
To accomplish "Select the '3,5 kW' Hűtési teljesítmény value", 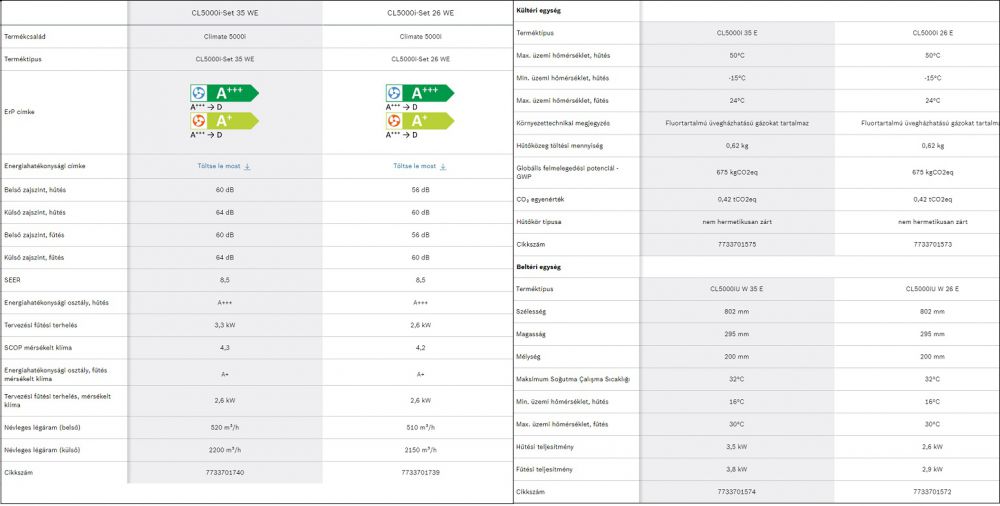I will 737,447.
